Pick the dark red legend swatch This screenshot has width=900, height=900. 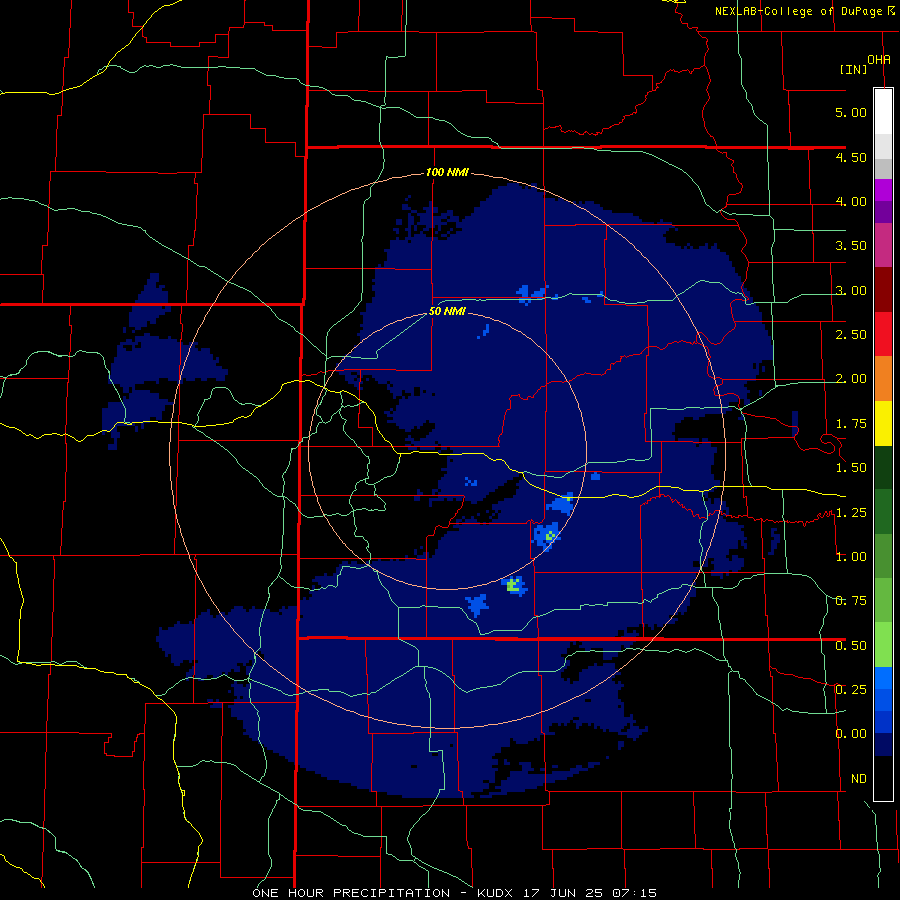tap(883, 290)
